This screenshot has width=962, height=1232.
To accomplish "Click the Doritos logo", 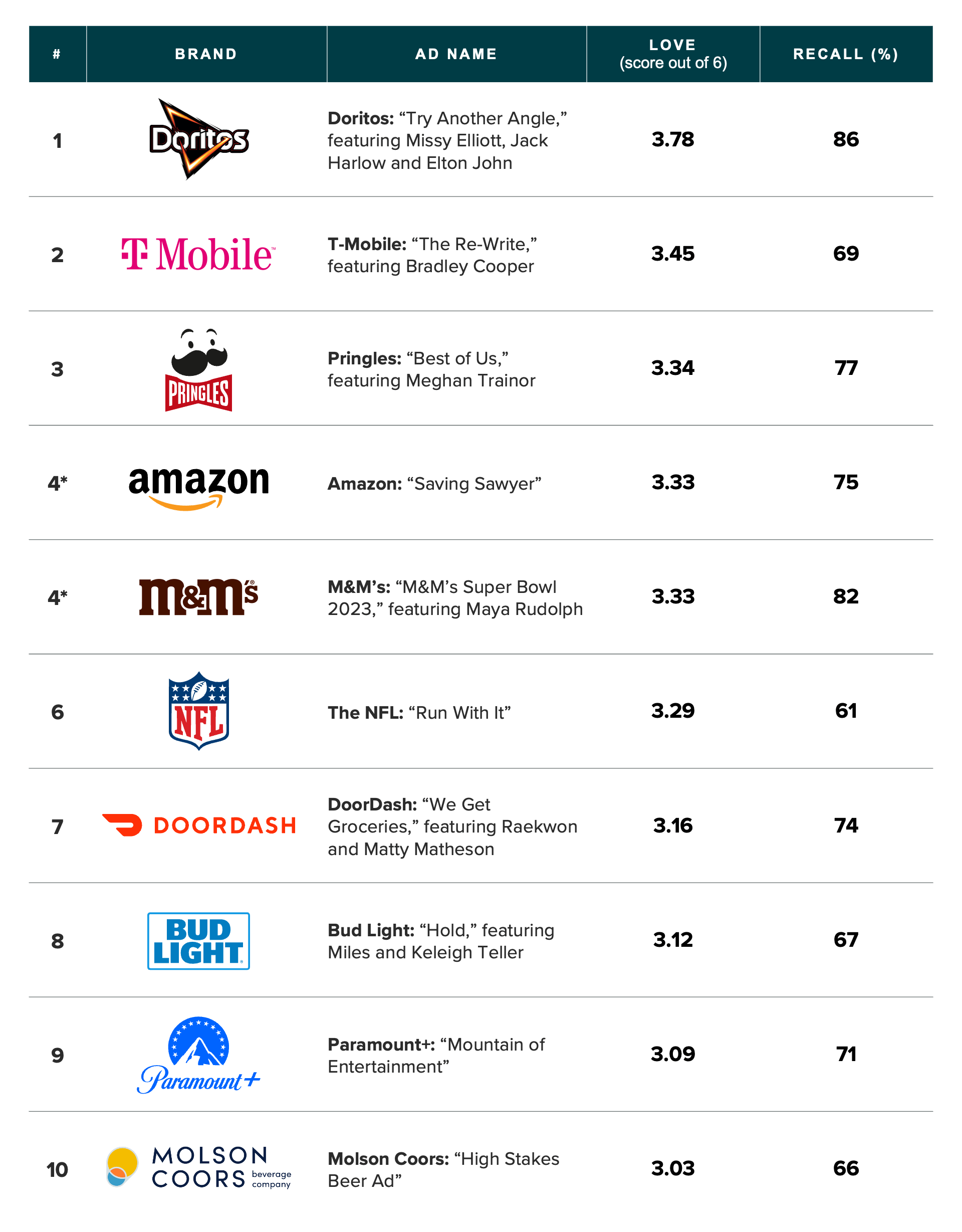I will coord(198,139).
